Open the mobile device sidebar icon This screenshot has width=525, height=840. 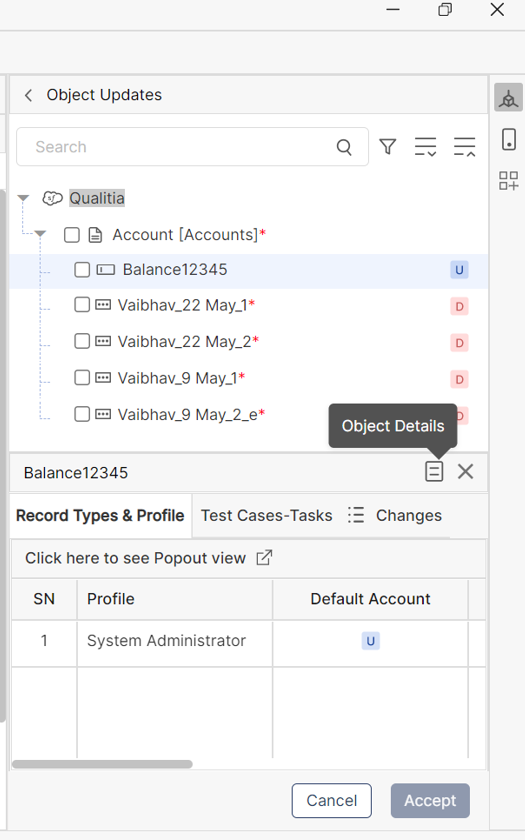point(508,139)
